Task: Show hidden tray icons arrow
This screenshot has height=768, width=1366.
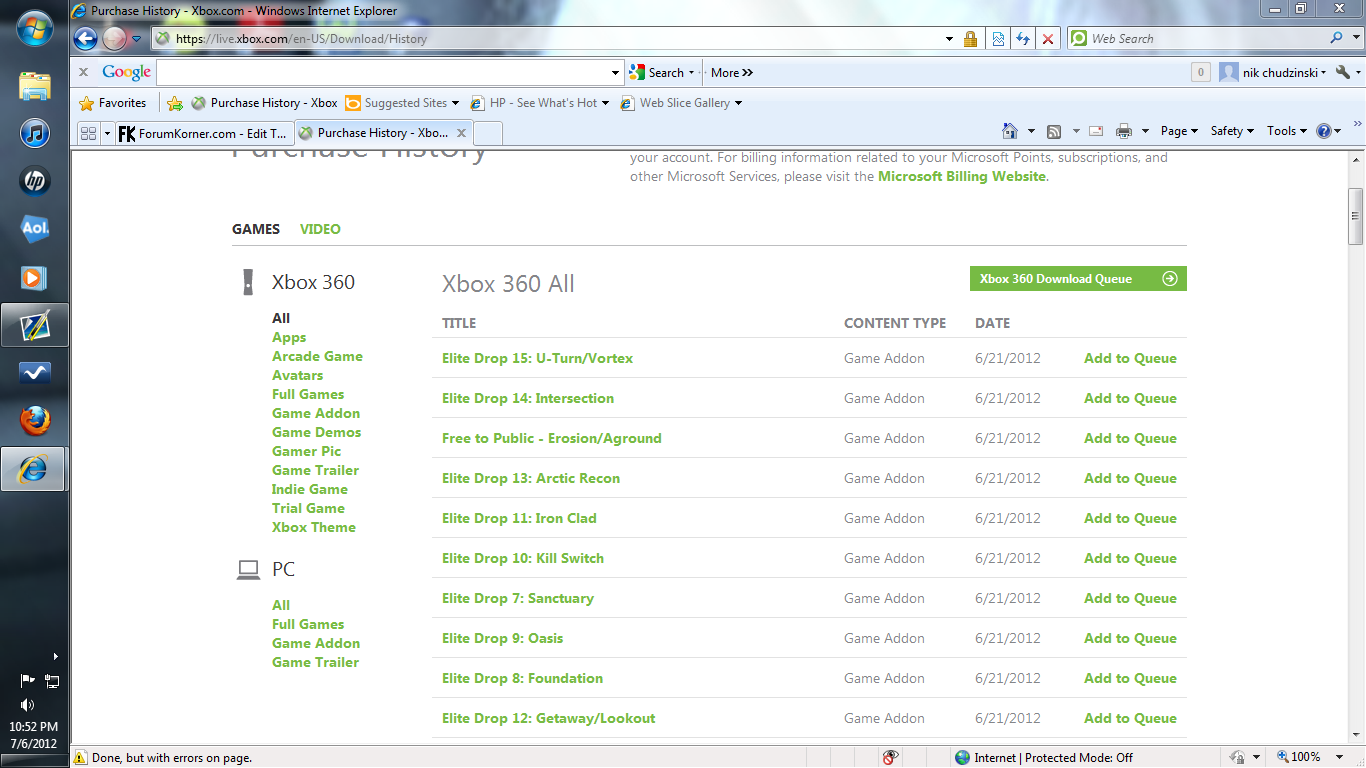Action: coord(55,657)
